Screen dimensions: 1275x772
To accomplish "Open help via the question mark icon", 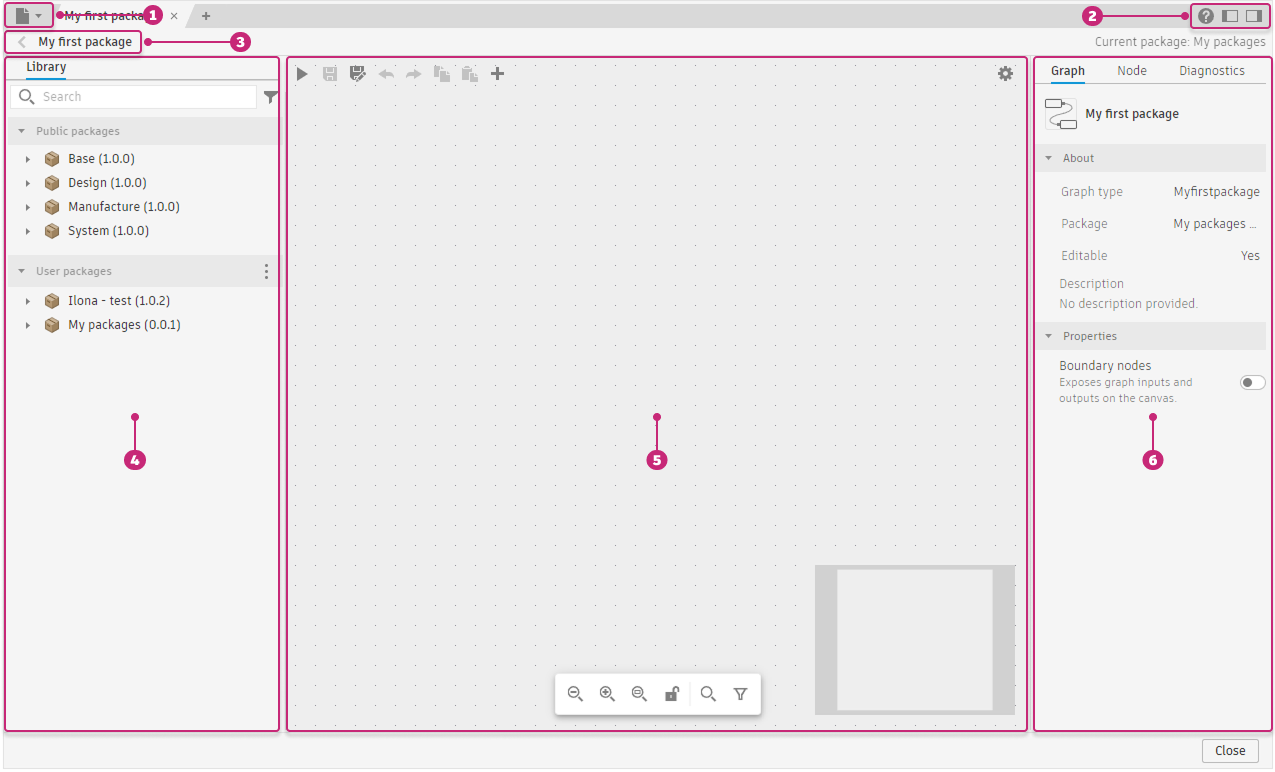I will pos(1206,16).
